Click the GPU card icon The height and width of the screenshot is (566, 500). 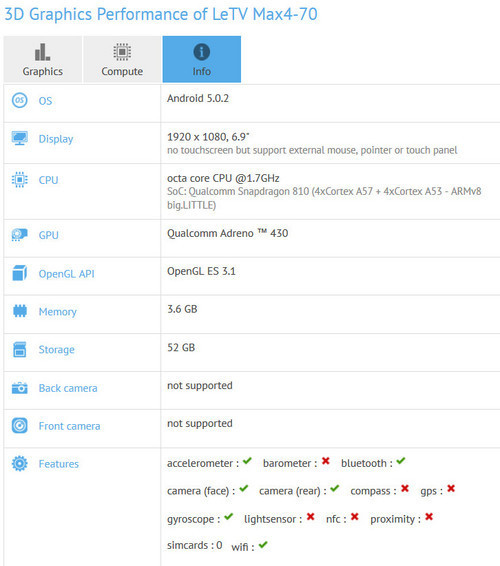[x=19, y=235]
